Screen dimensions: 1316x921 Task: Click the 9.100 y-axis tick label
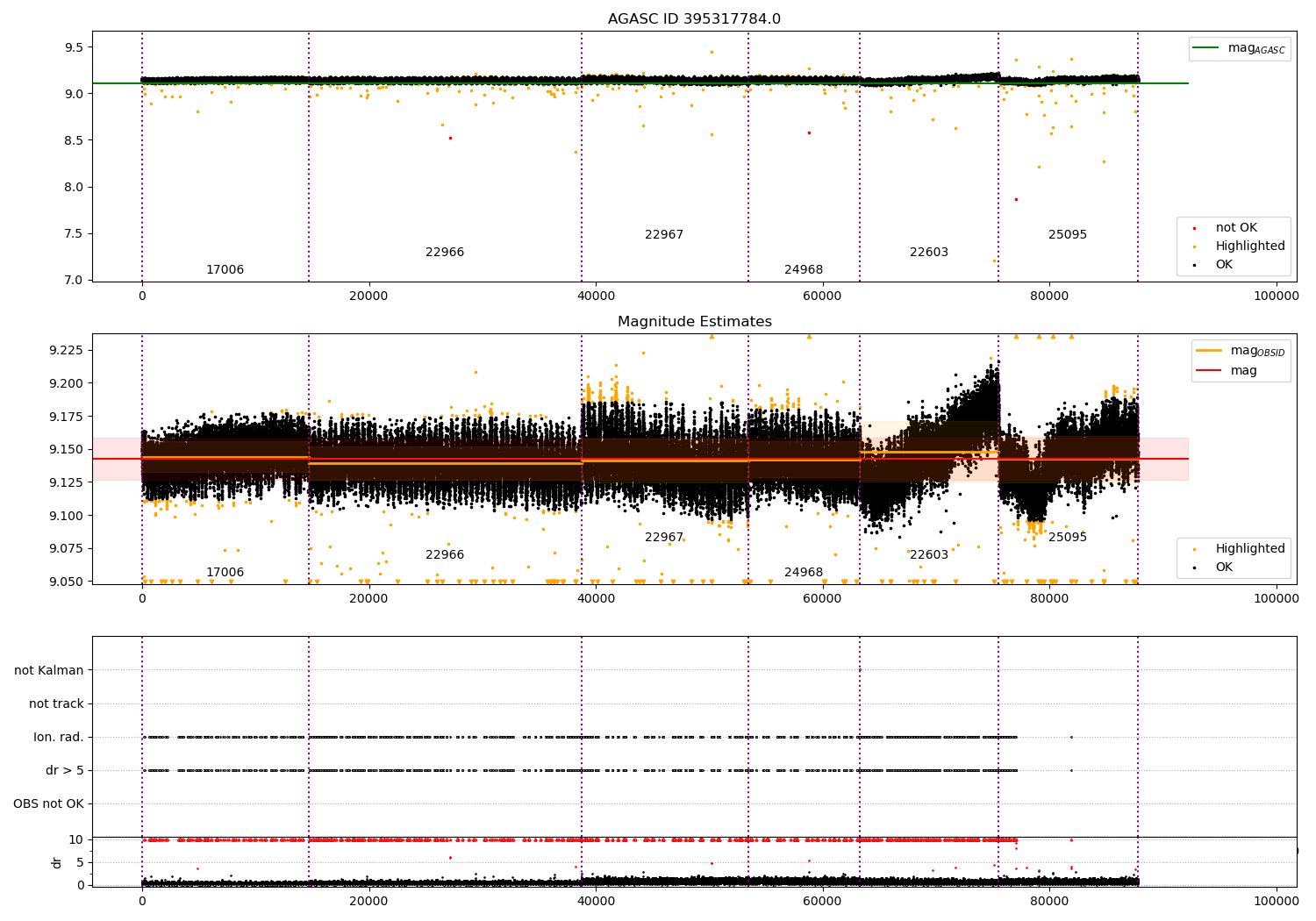pyautogui.click(x=67, y=516)
